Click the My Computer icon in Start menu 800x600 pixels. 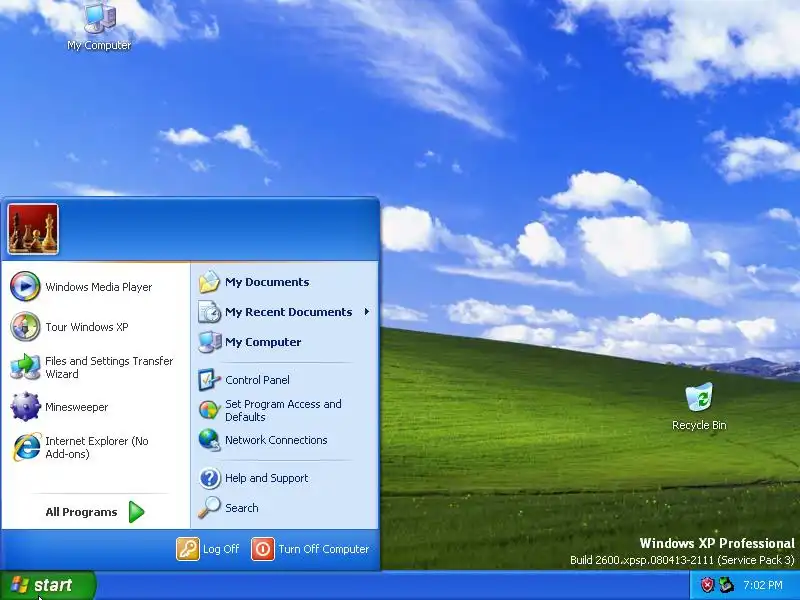pyautogui.click(x=209, y=342)
